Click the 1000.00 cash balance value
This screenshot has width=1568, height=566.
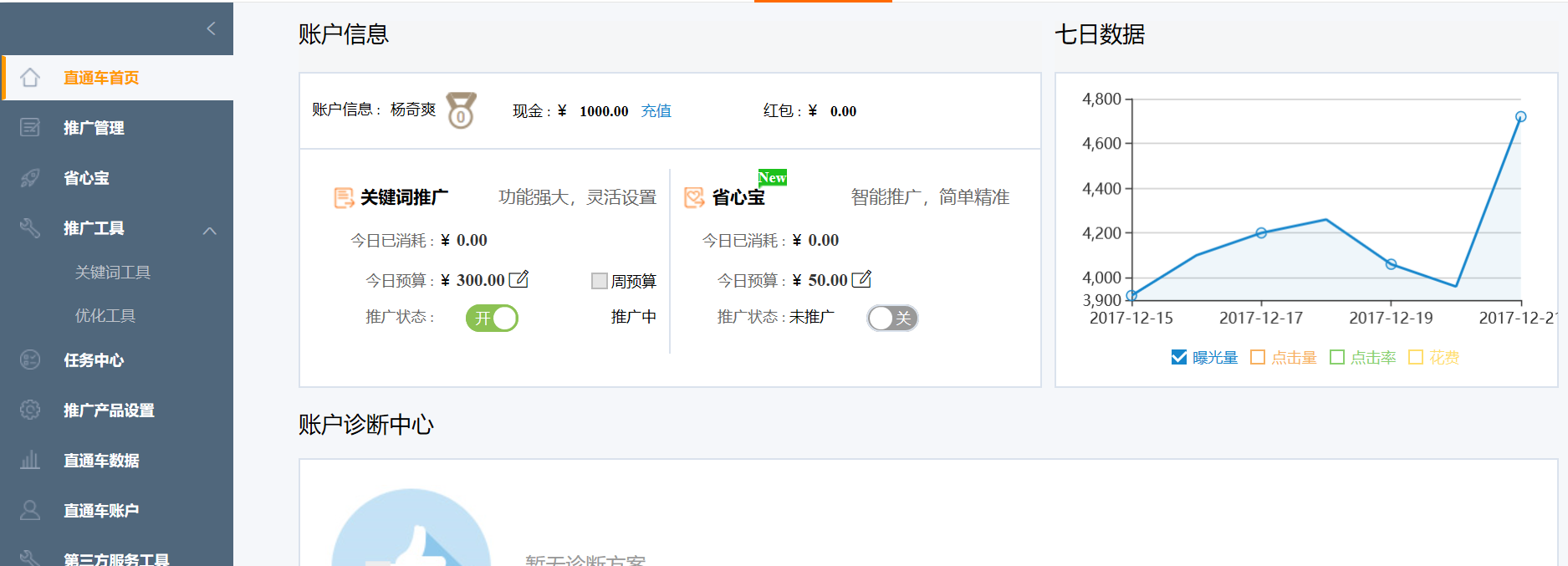point(604,111)
